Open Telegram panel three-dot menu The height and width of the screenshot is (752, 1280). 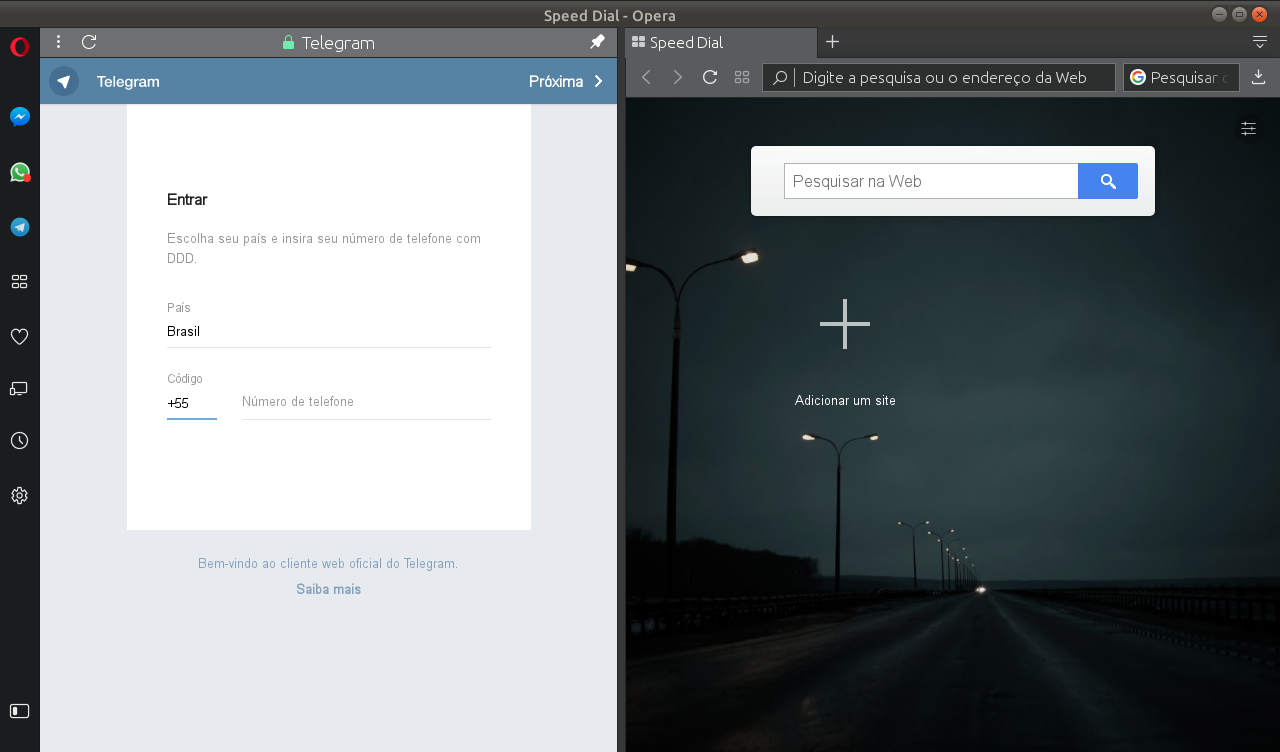[59, 42]
